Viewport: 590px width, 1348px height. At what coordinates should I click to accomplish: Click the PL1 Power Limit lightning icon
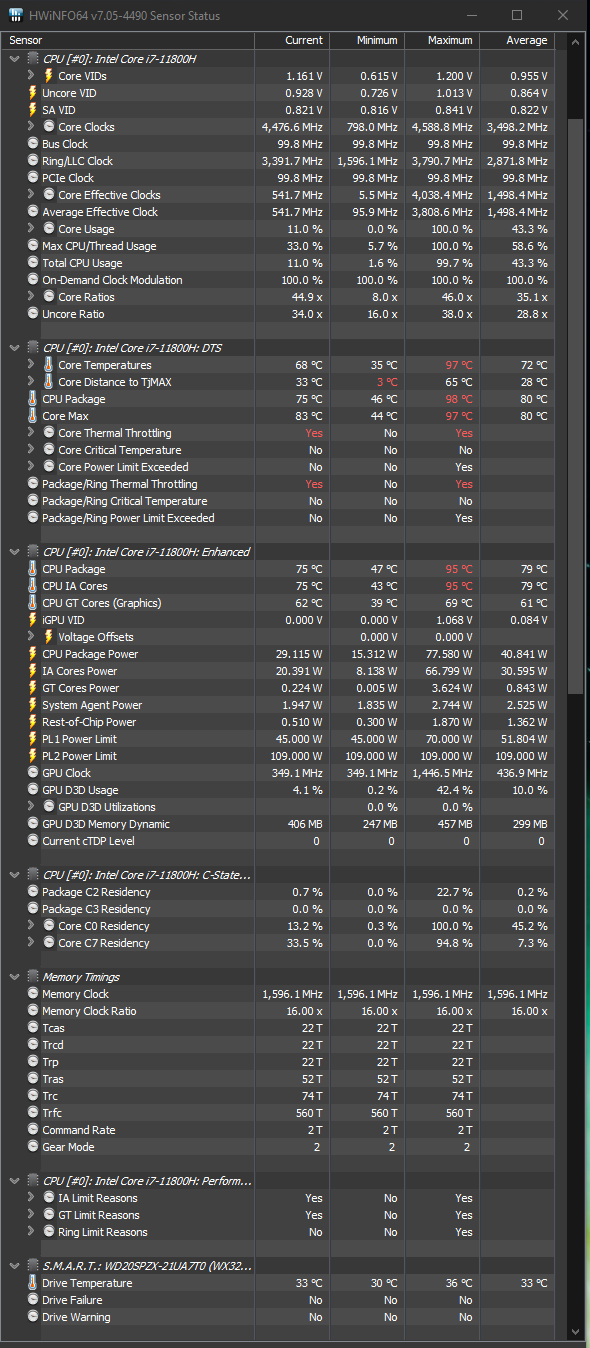pyautogui.click(x=33, y=739)
